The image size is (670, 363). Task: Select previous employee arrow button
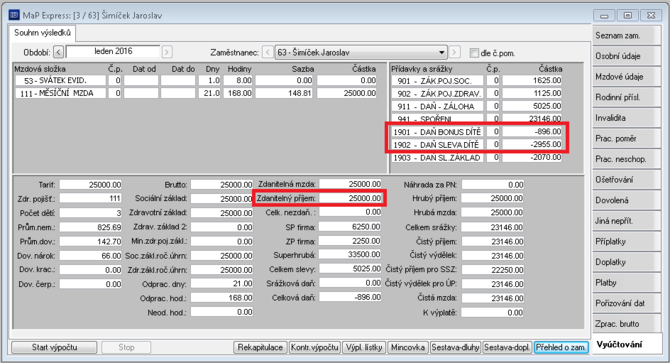[x=268, y=53]
